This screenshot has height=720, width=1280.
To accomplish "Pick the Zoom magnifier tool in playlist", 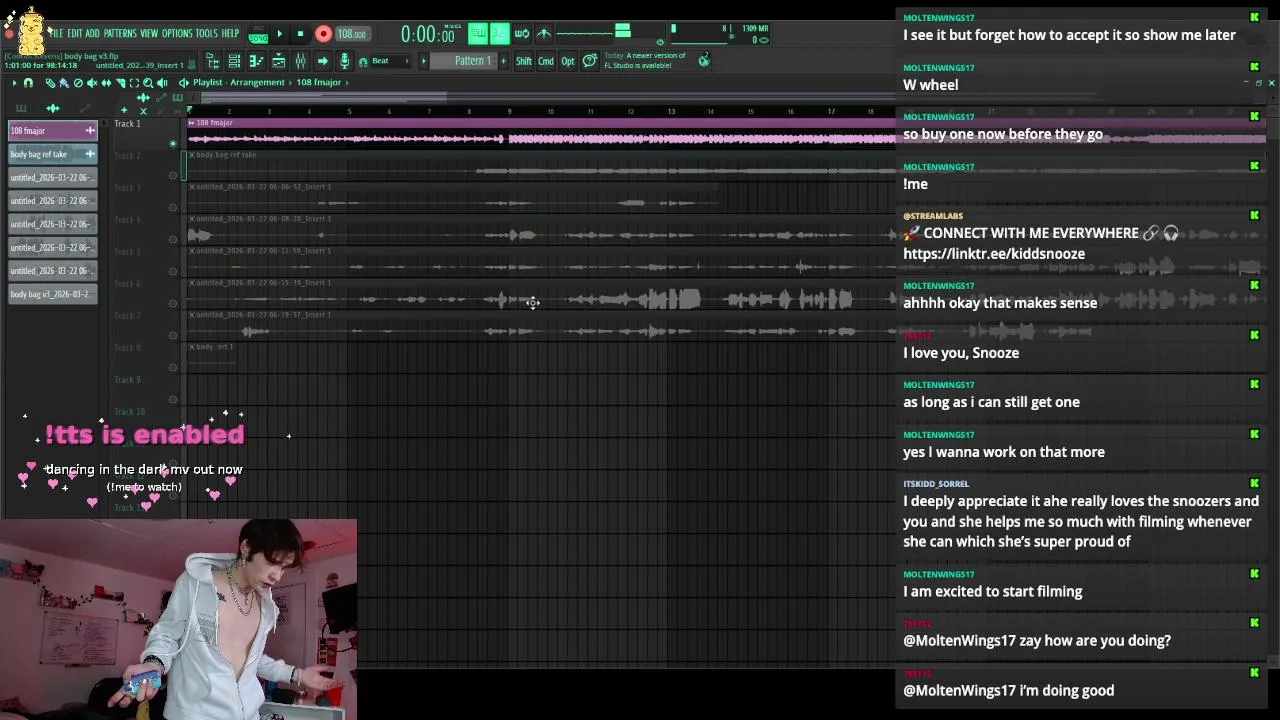I will tap(148, 83).
